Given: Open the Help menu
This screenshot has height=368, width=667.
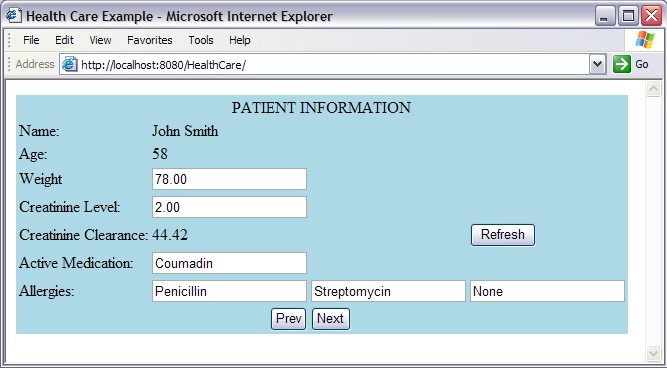Looking at the screenshot, I should click(239, 40).
